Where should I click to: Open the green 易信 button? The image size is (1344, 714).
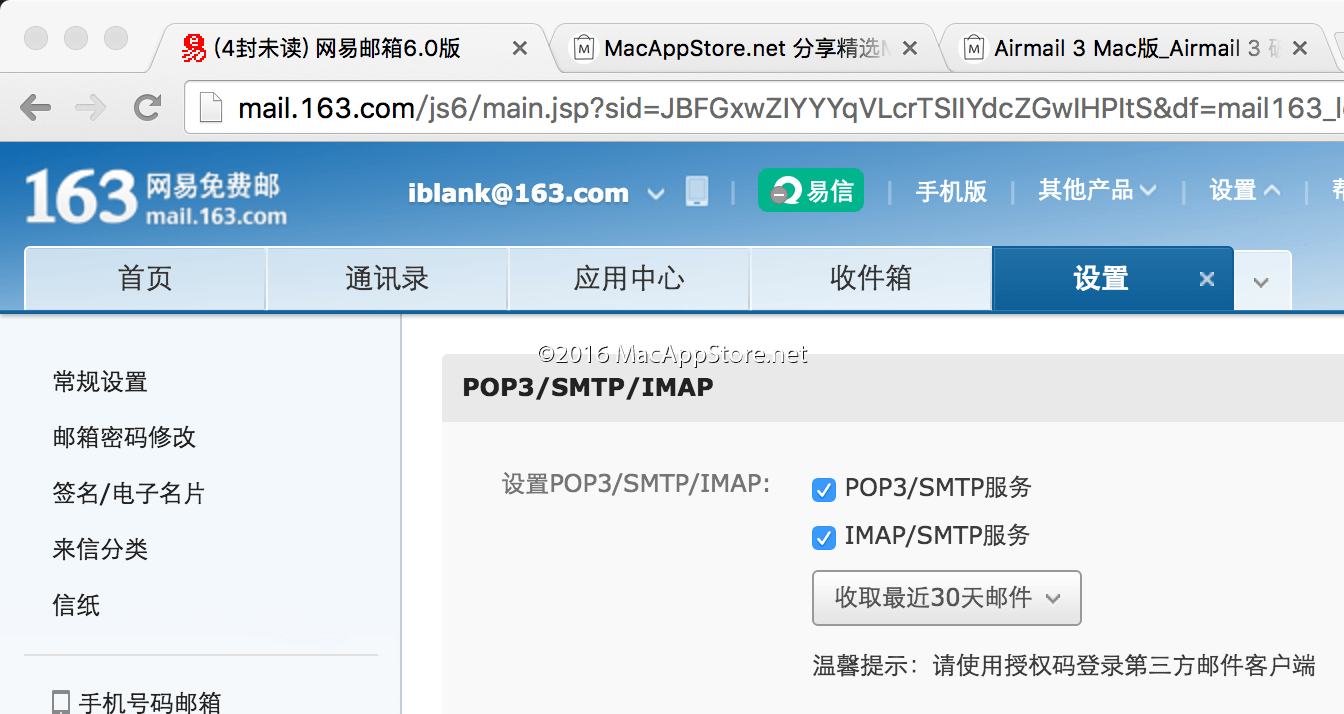810,190
